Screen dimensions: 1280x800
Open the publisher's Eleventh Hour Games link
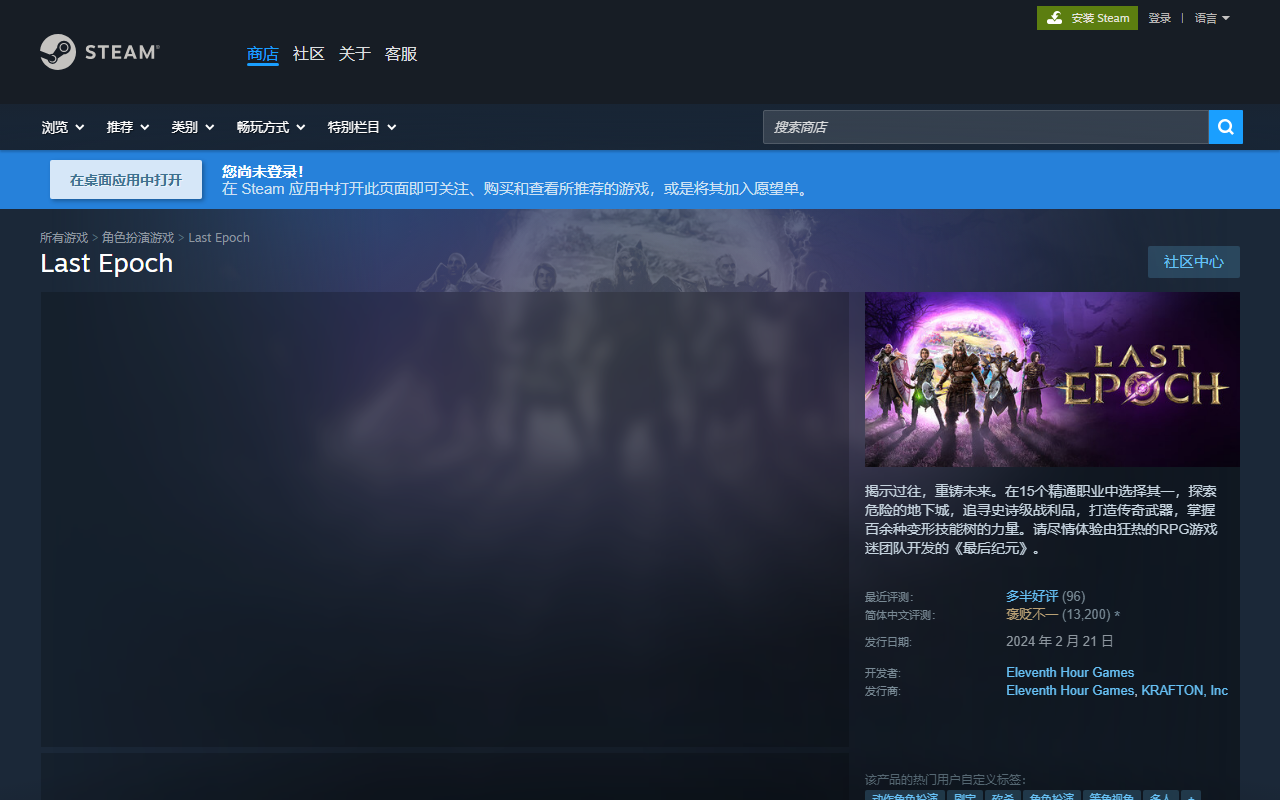(1070, 691)
